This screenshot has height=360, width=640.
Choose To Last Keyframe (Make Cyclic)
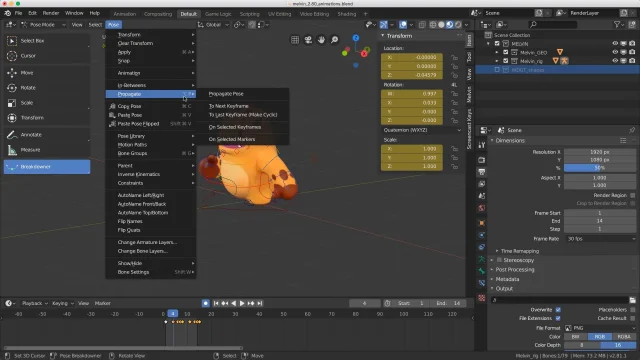click(x=243, y=115)
